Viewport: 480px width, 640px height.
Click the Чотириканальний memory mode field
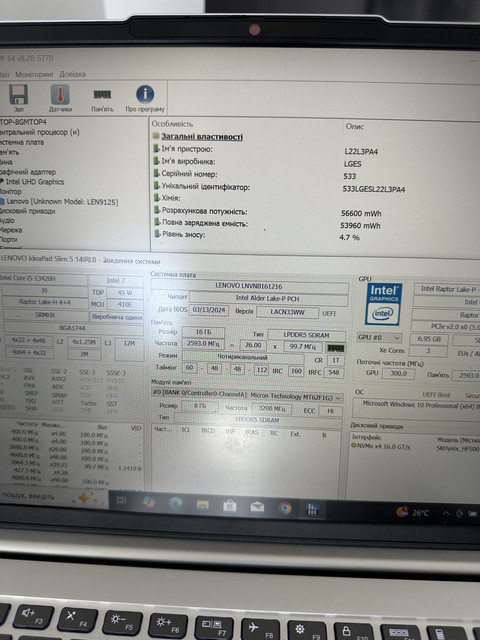tap(243, 357)
